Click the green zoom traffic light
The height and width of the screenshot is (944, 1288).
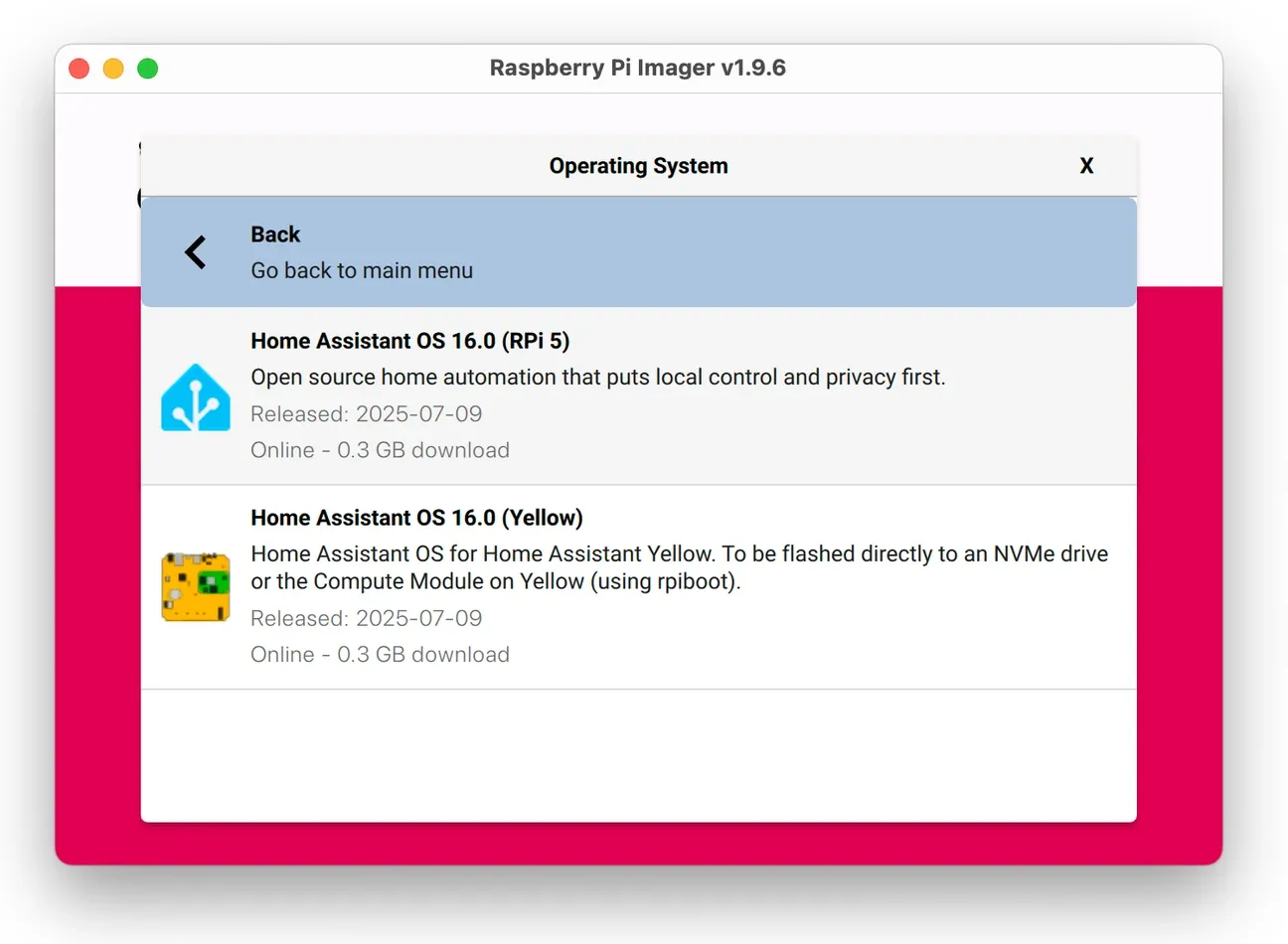coord(147,68)
